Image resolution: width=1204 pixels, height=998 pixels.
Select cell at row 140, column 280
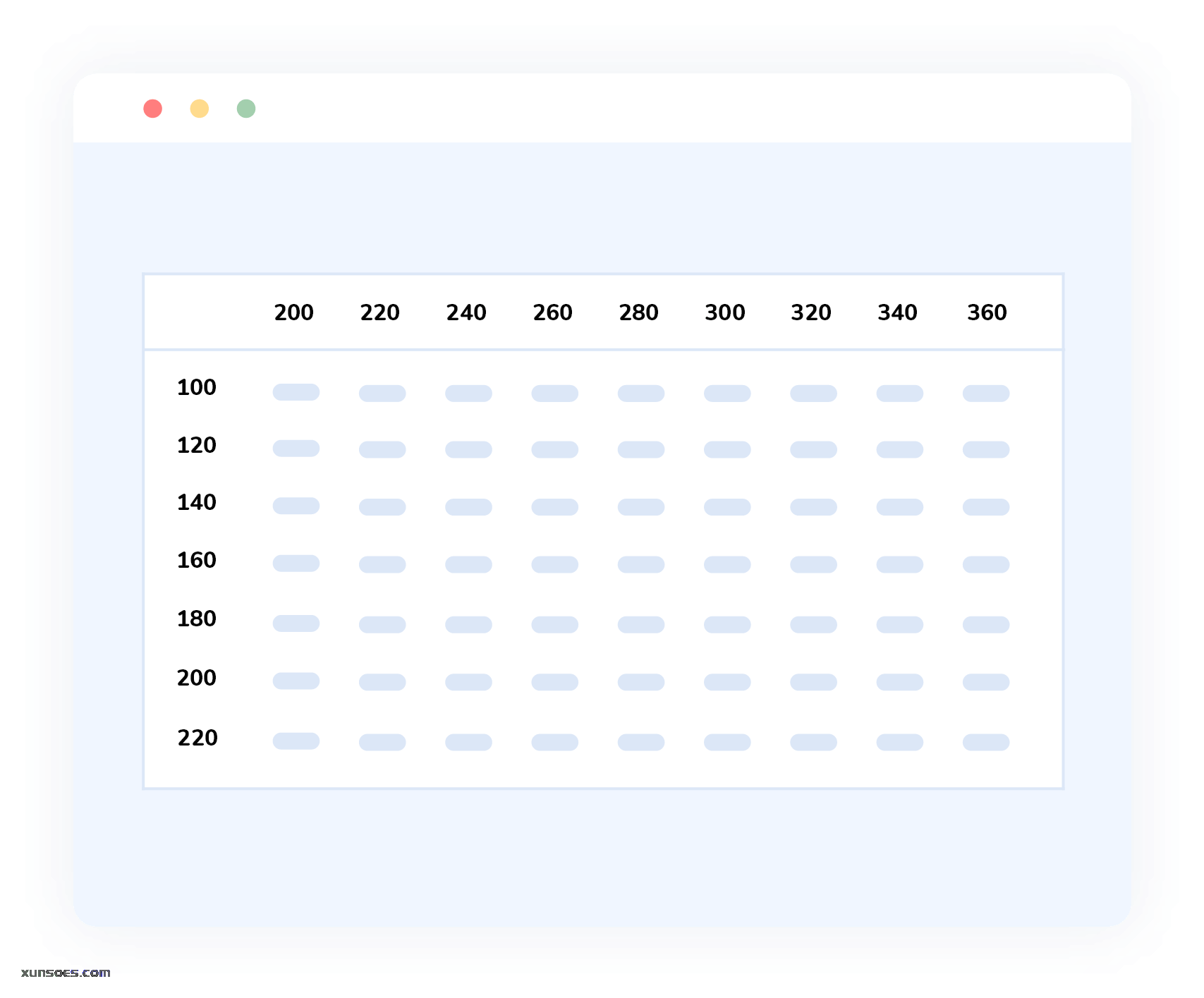[x=641, y=507]
